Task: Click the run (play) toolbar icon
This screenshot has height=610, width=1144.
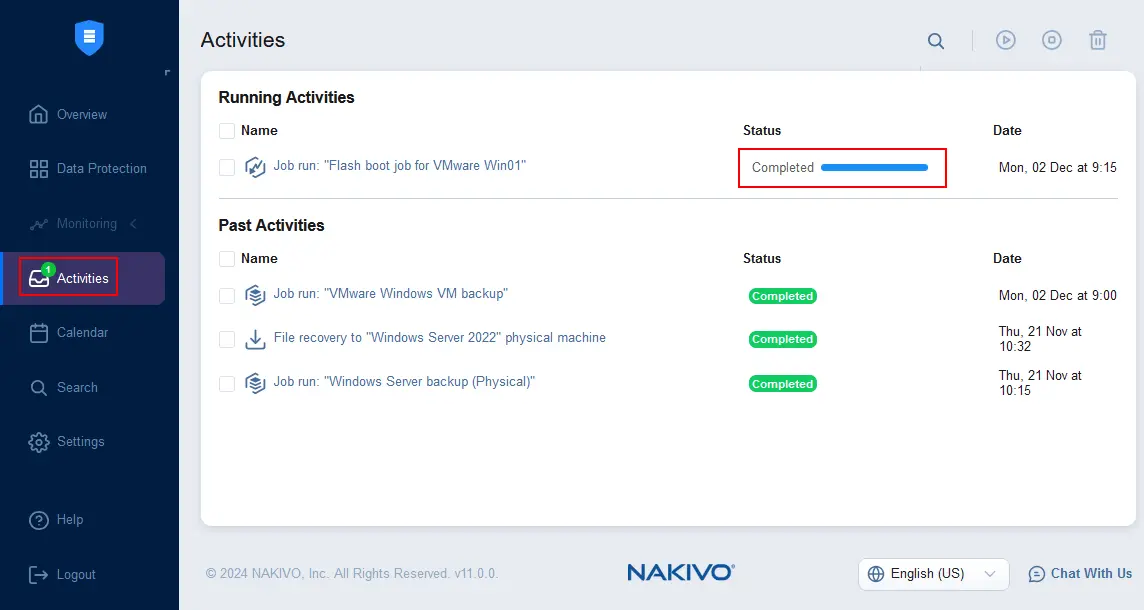Action: click(x=1006, y=40)
